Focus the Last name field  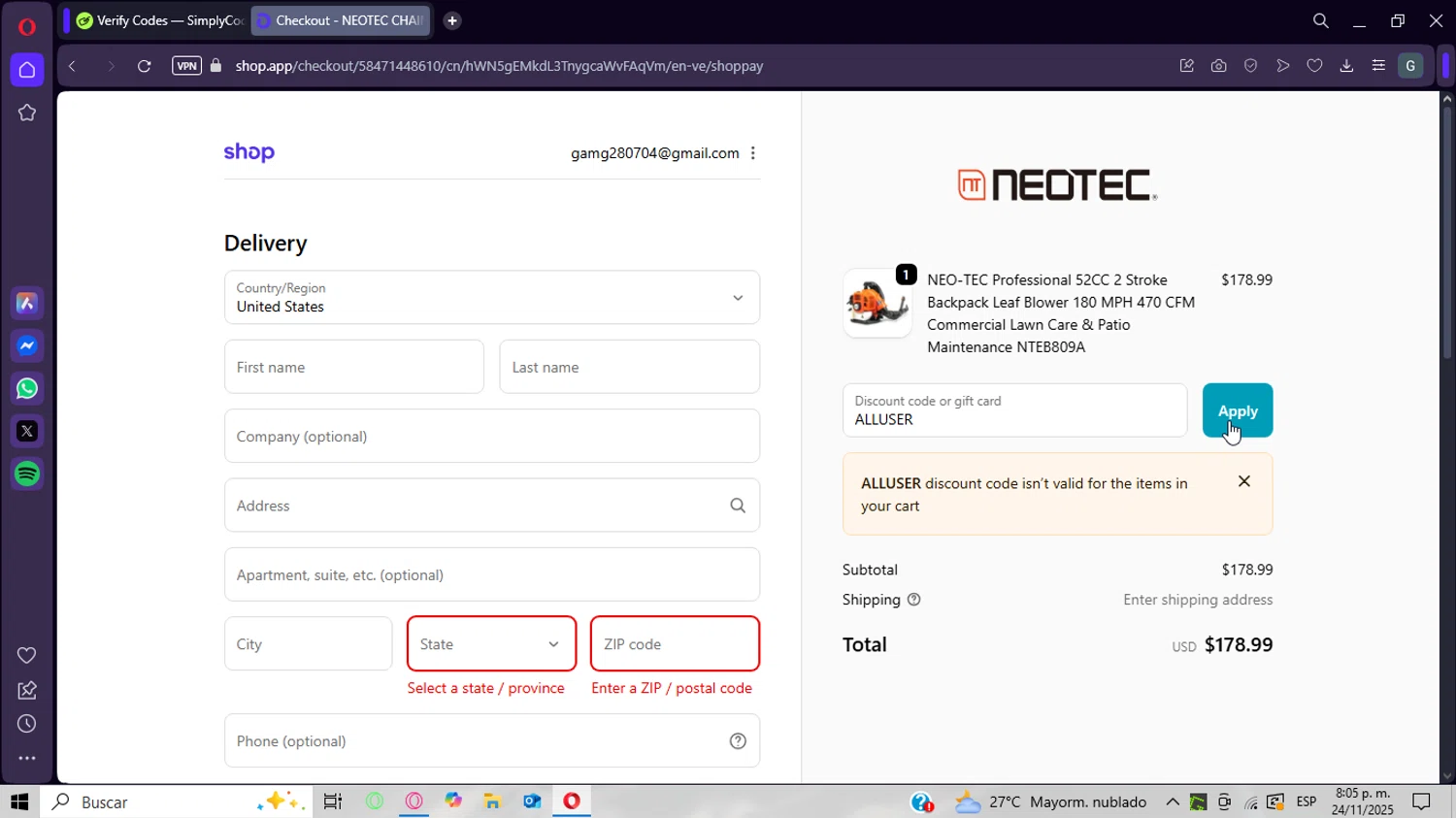pos(629,367)
